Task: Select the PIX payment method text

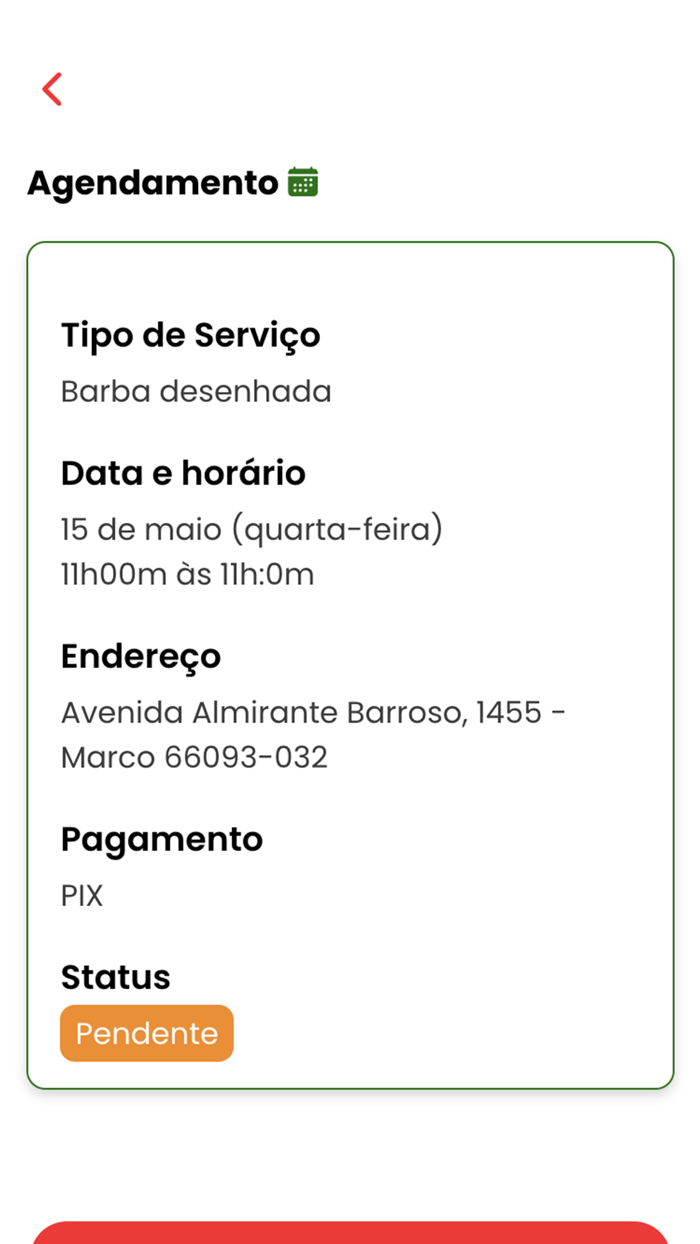Action: 81,895
